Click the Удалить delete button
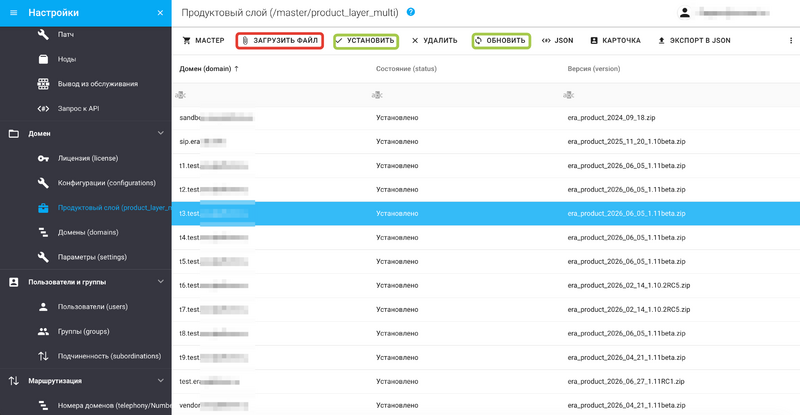 tap(435, 41)
